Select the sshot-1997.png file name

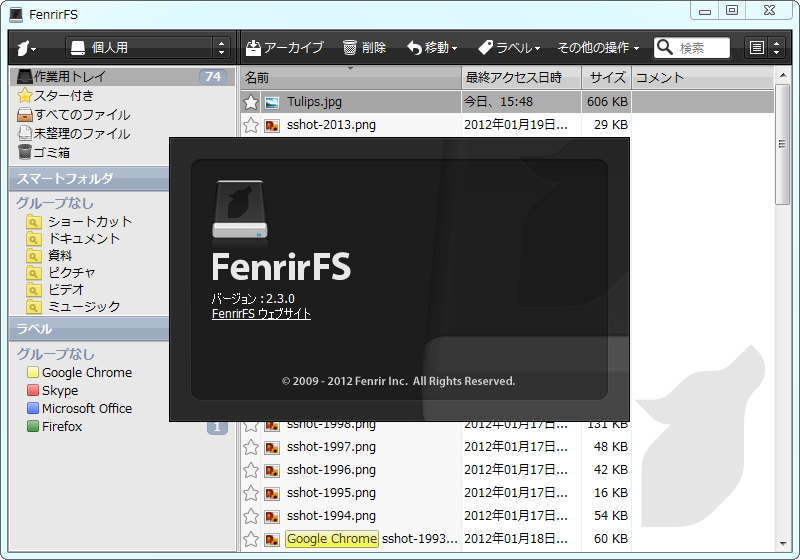(331, 447)
